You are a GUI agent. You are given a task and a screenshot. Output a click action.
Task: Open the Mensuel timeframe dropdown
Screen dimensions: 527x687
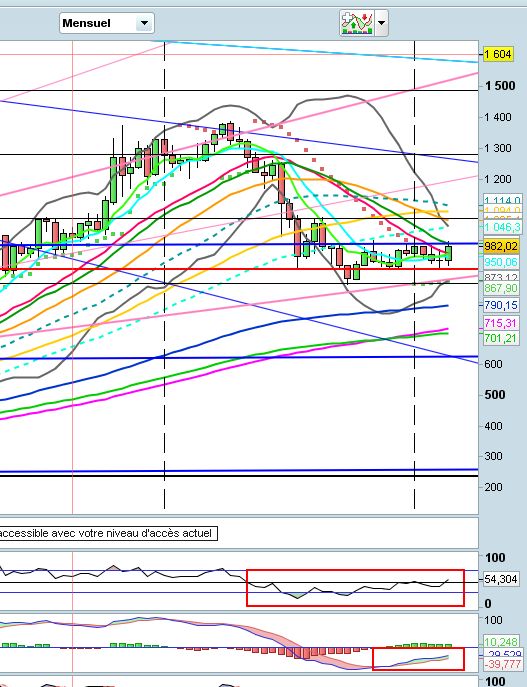click(x=106, y=23)
